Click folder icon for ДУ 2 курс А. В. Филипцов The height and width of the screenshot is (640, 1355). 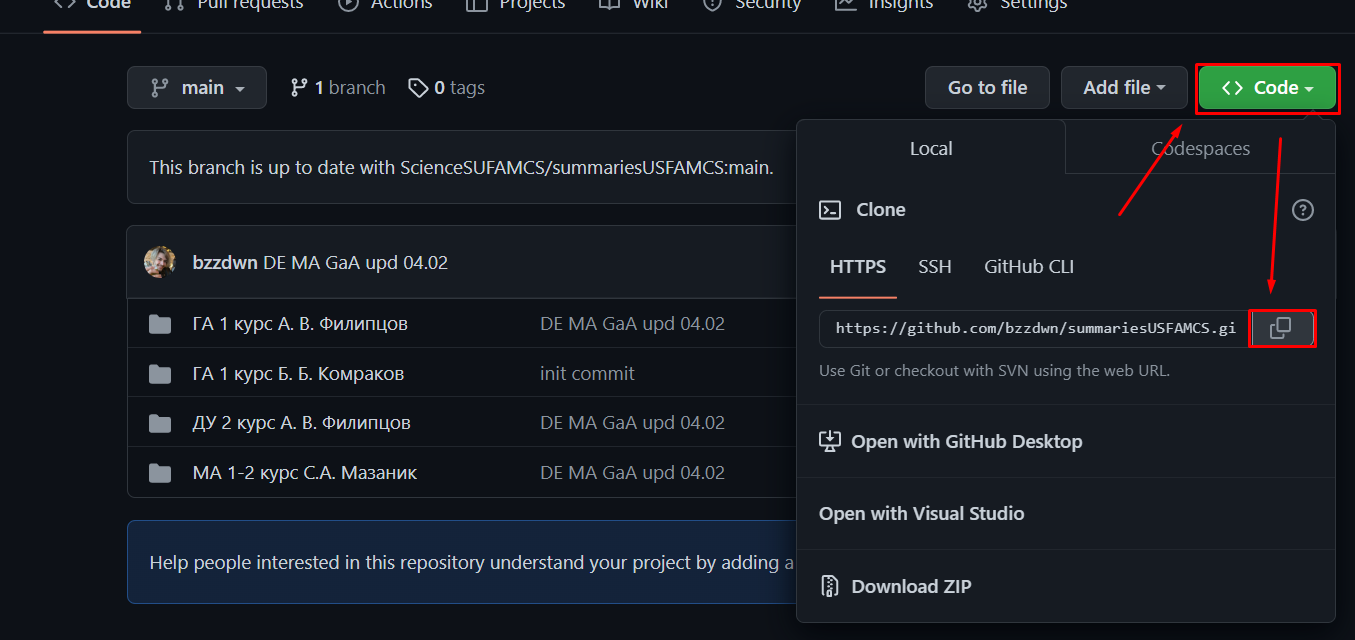[160, 423]
